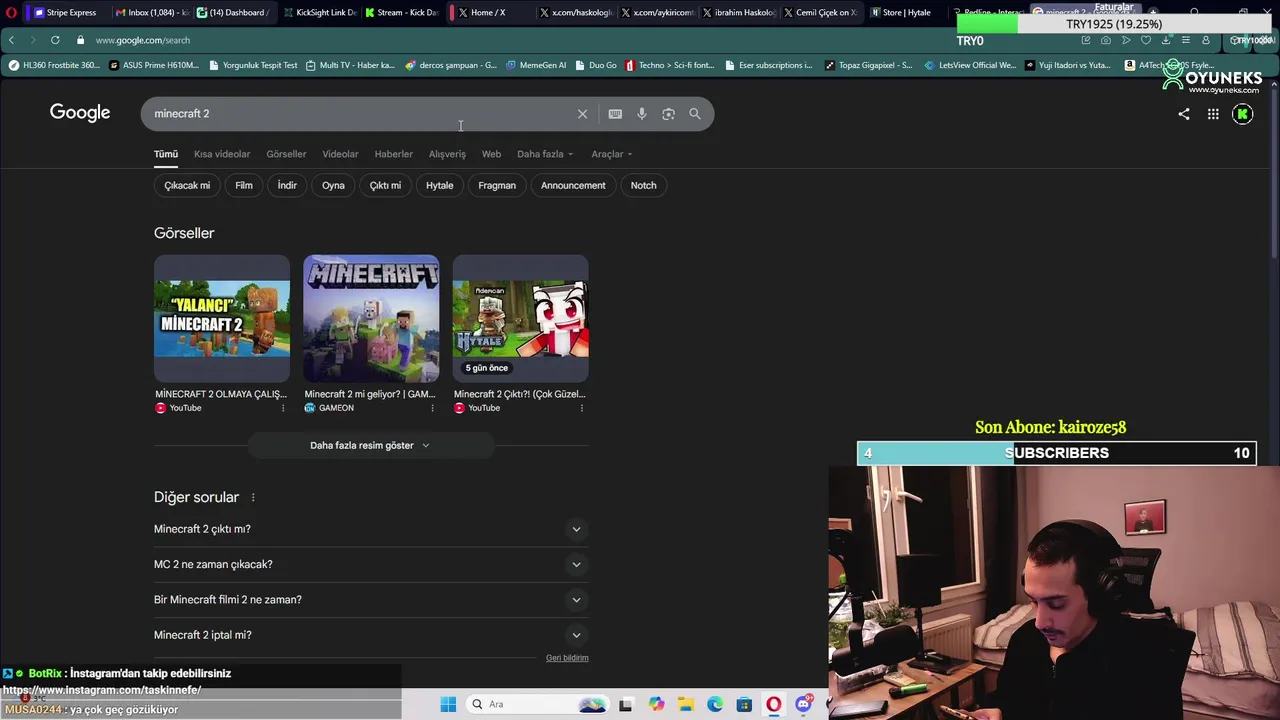Search by image with Google Lens icon
Screen dimensions: 1280x720
coord(668,114)
